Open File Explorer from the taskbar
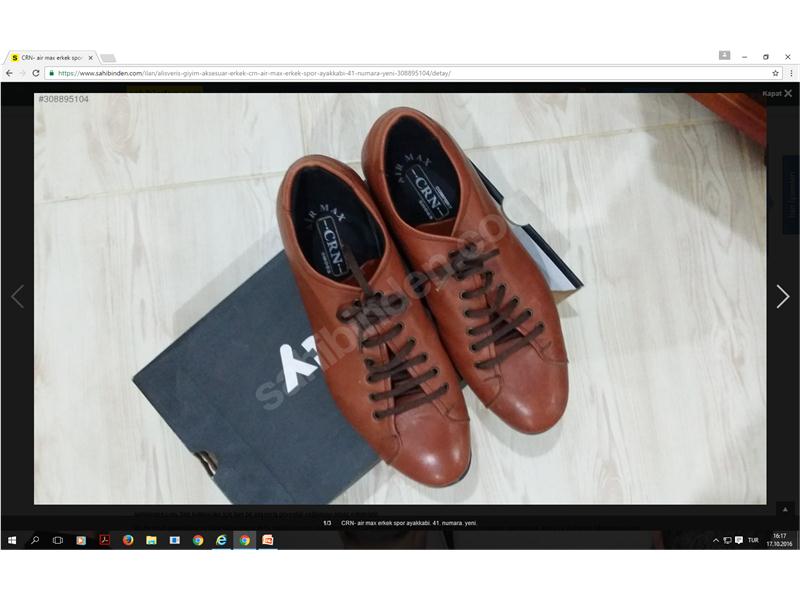 click(x=151, y=540)
